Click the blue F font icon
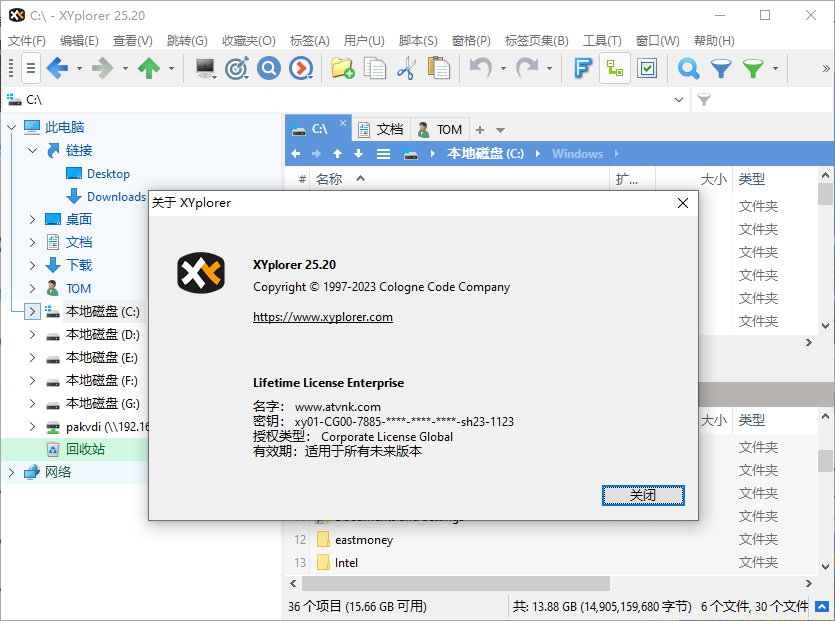 (x=583, y=68)
